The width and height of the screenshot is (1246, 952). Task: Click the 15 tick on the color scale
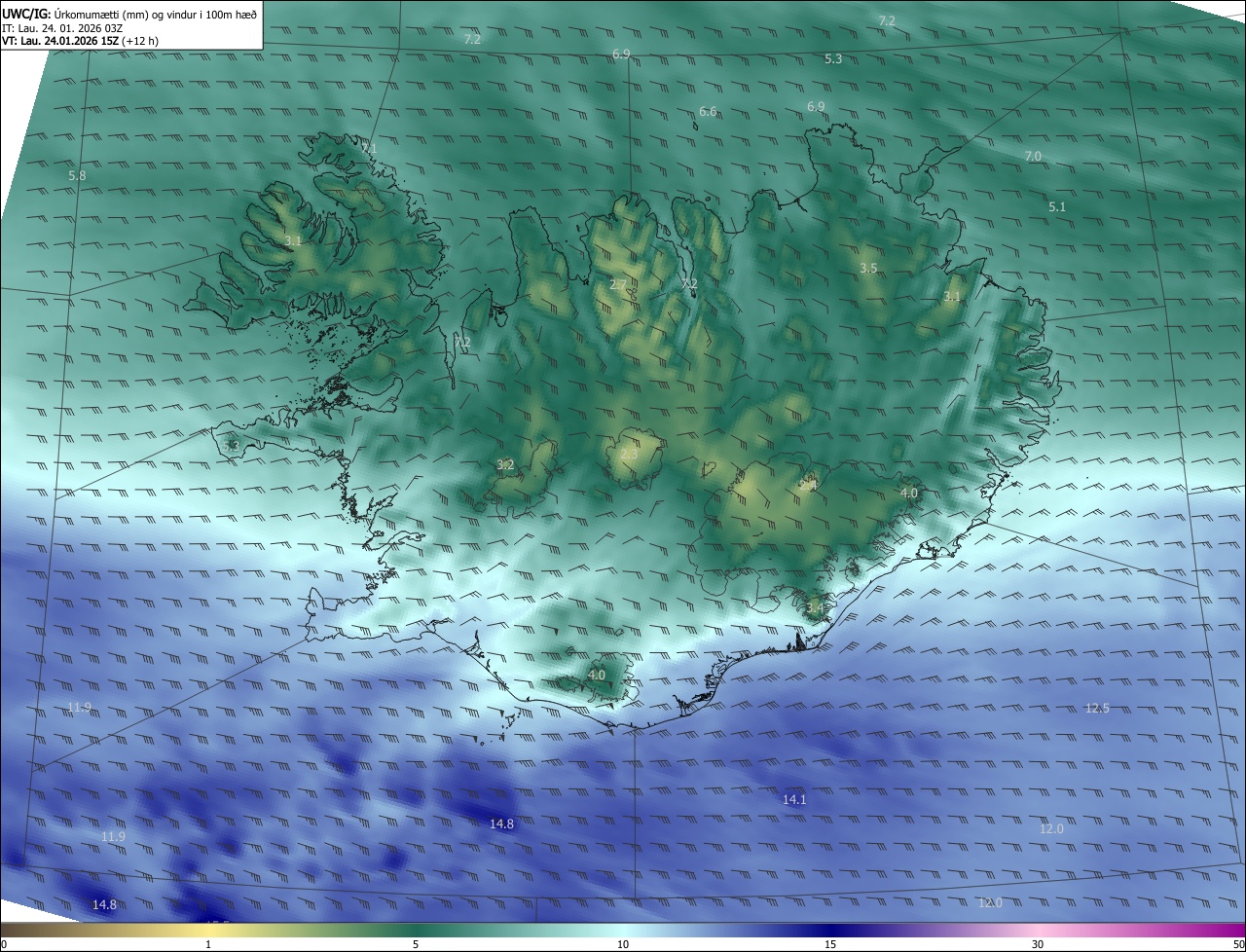point(830,944)
